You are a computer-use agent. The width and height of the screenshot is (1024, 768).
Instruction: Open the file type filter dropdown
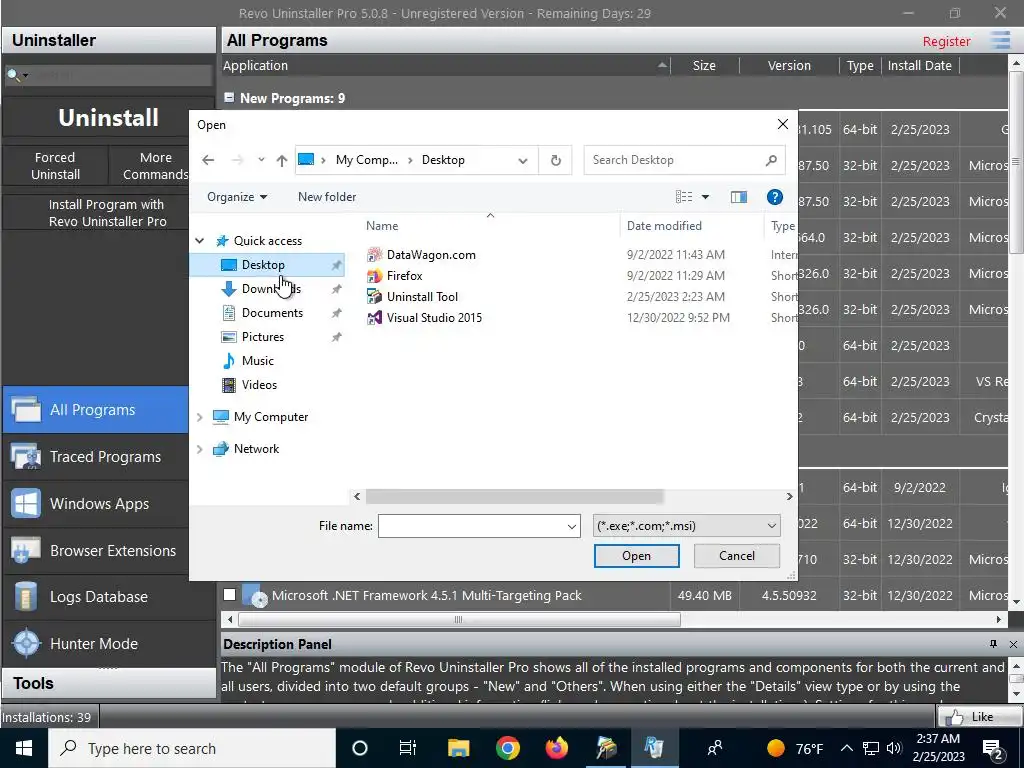pyautogui.click(x=772, y=526)
